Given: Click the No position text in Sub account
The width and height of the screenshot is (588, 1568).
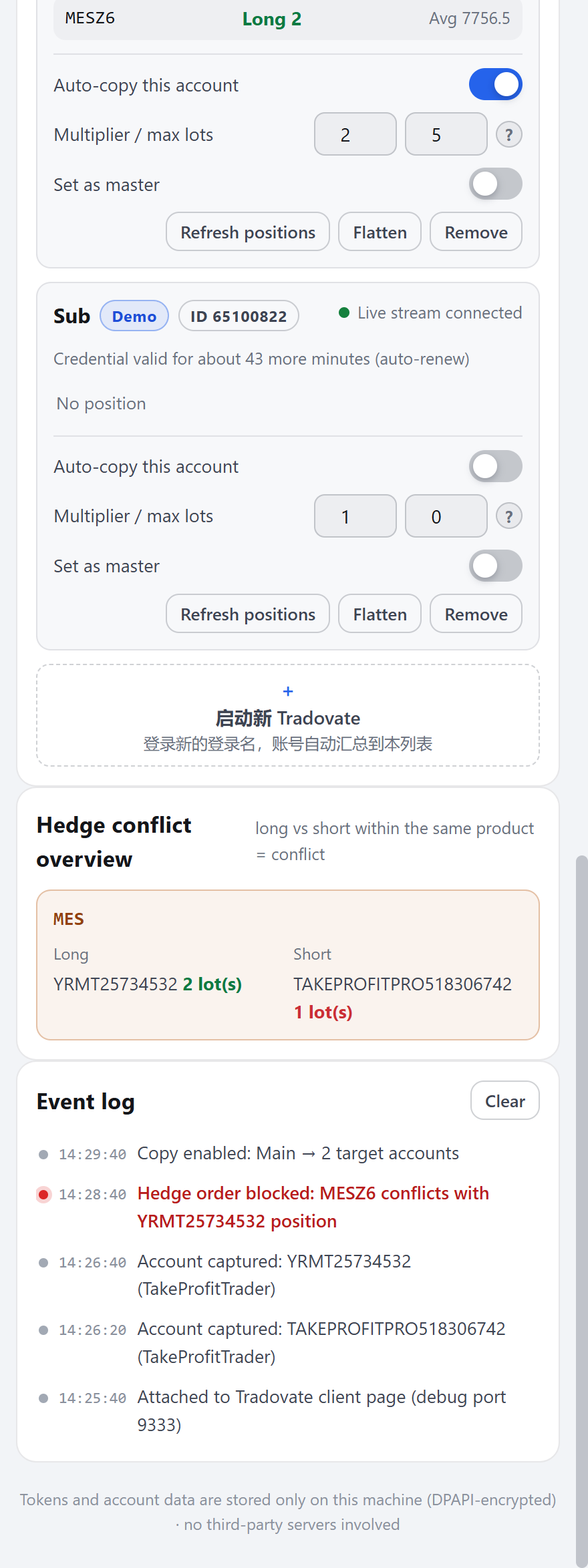Looking at the screenshot, I should point(101,403).
